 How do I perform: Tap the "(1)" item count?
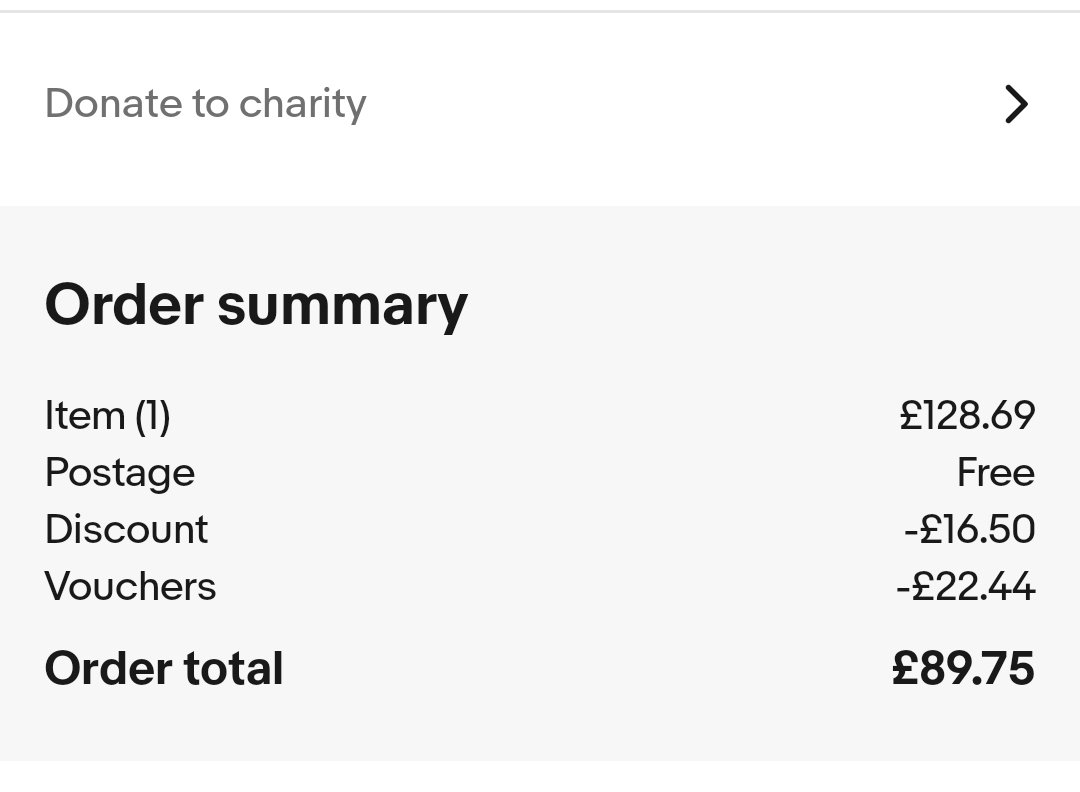point(152,415)
